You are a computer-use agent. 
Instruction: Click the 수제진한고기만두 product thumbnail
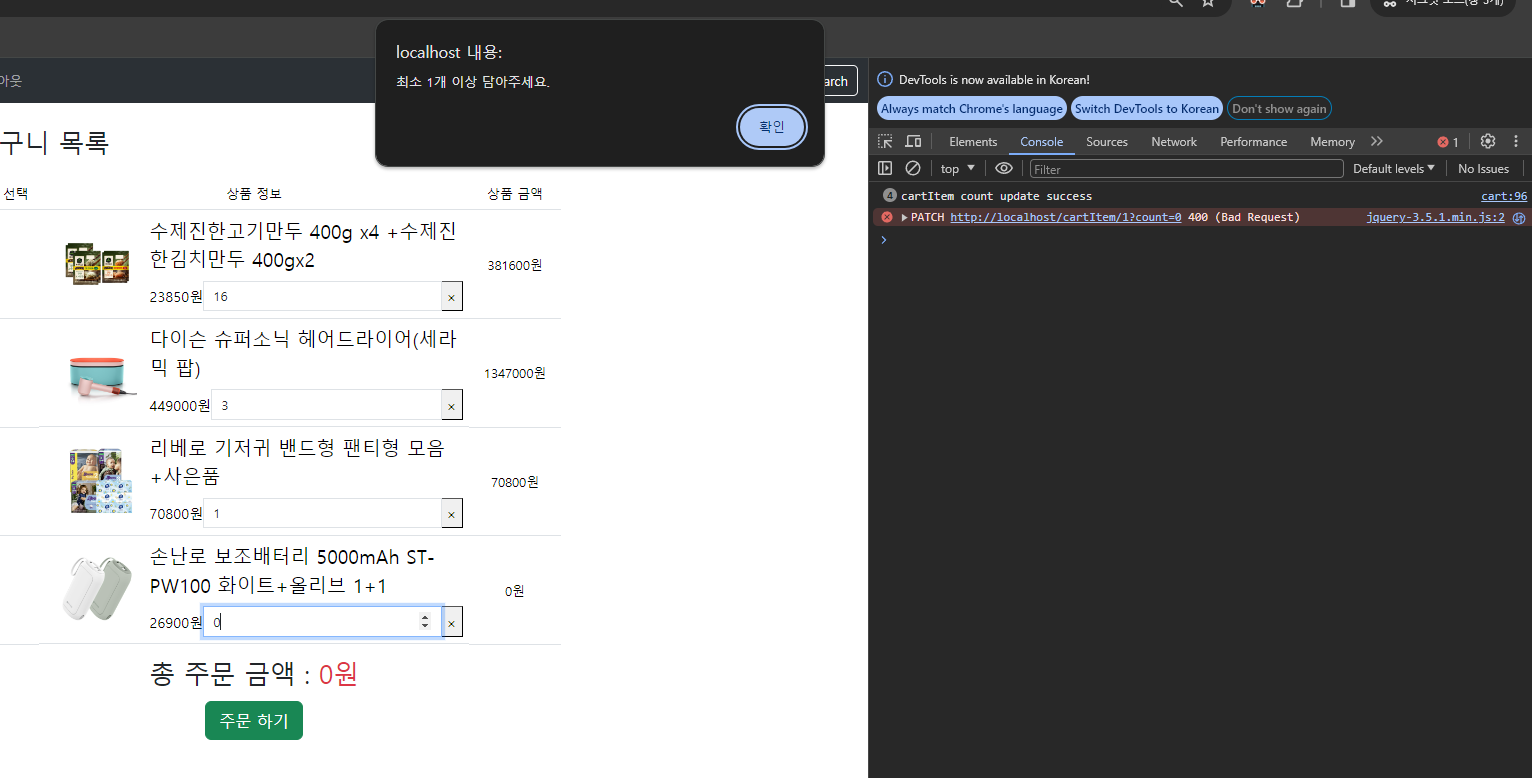97,264
